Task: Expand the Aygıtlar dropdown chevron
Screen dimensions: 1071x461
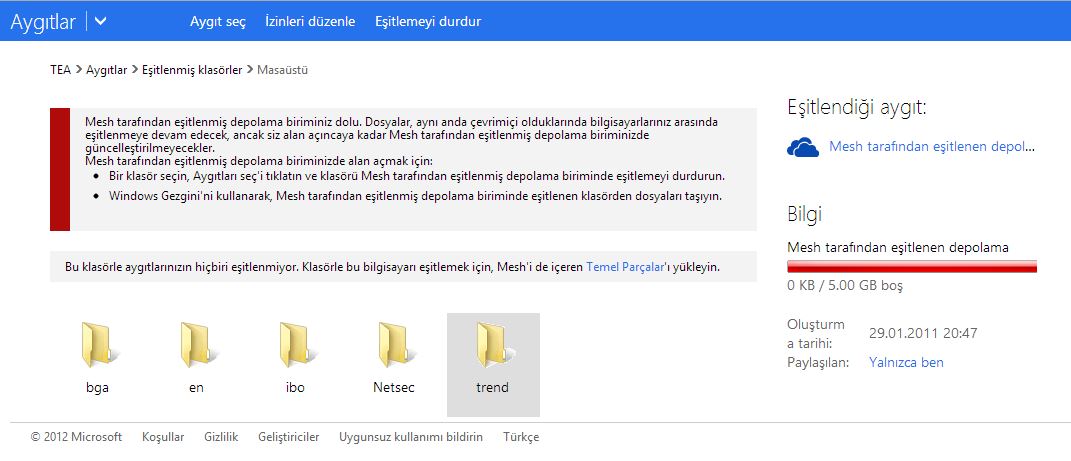Action: pos(100,21)
